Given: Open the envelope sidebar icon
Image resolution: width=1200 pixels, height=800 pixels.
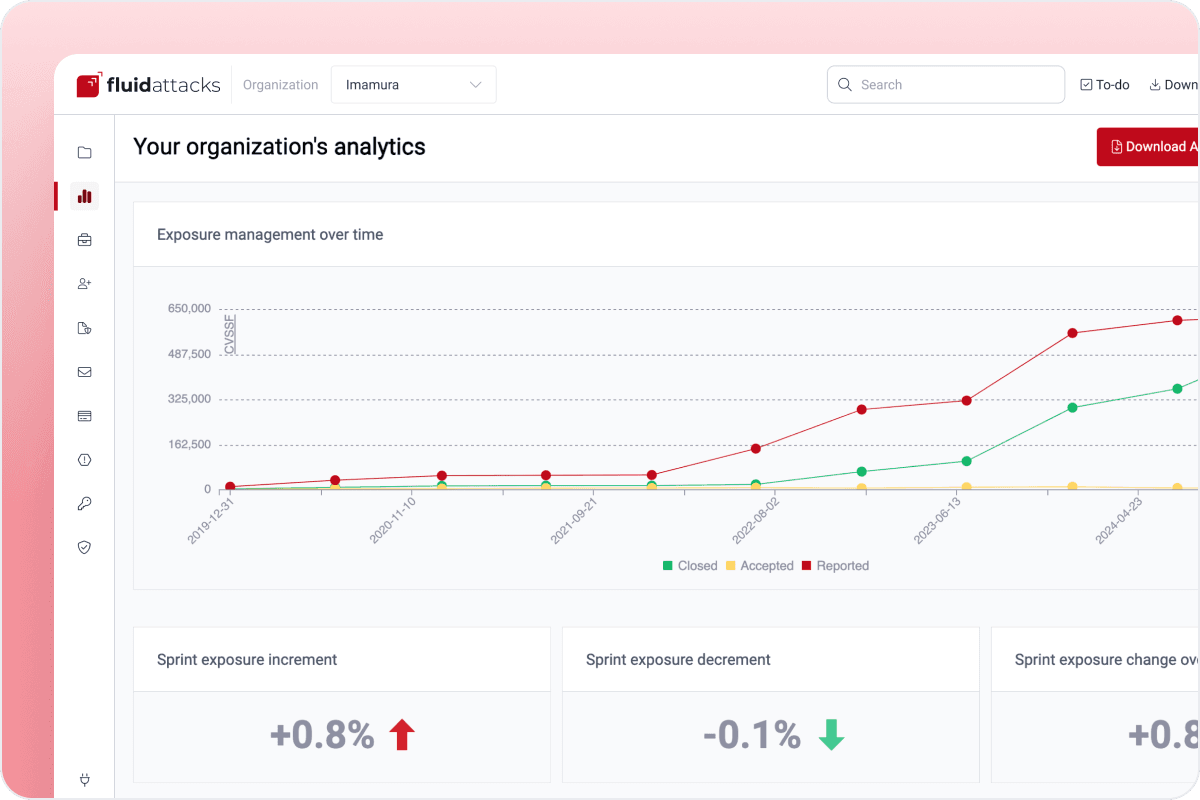Looking at the screenshot, I should click(x=84, y=372).
